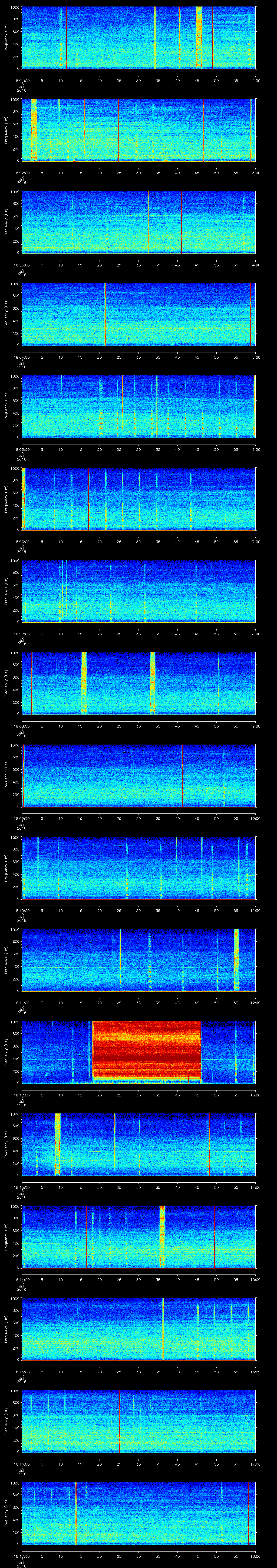Viewport: 277px width, 1568px height.
Task: Click the 13:00 end time label
Action: click(x=256, y=1095)
